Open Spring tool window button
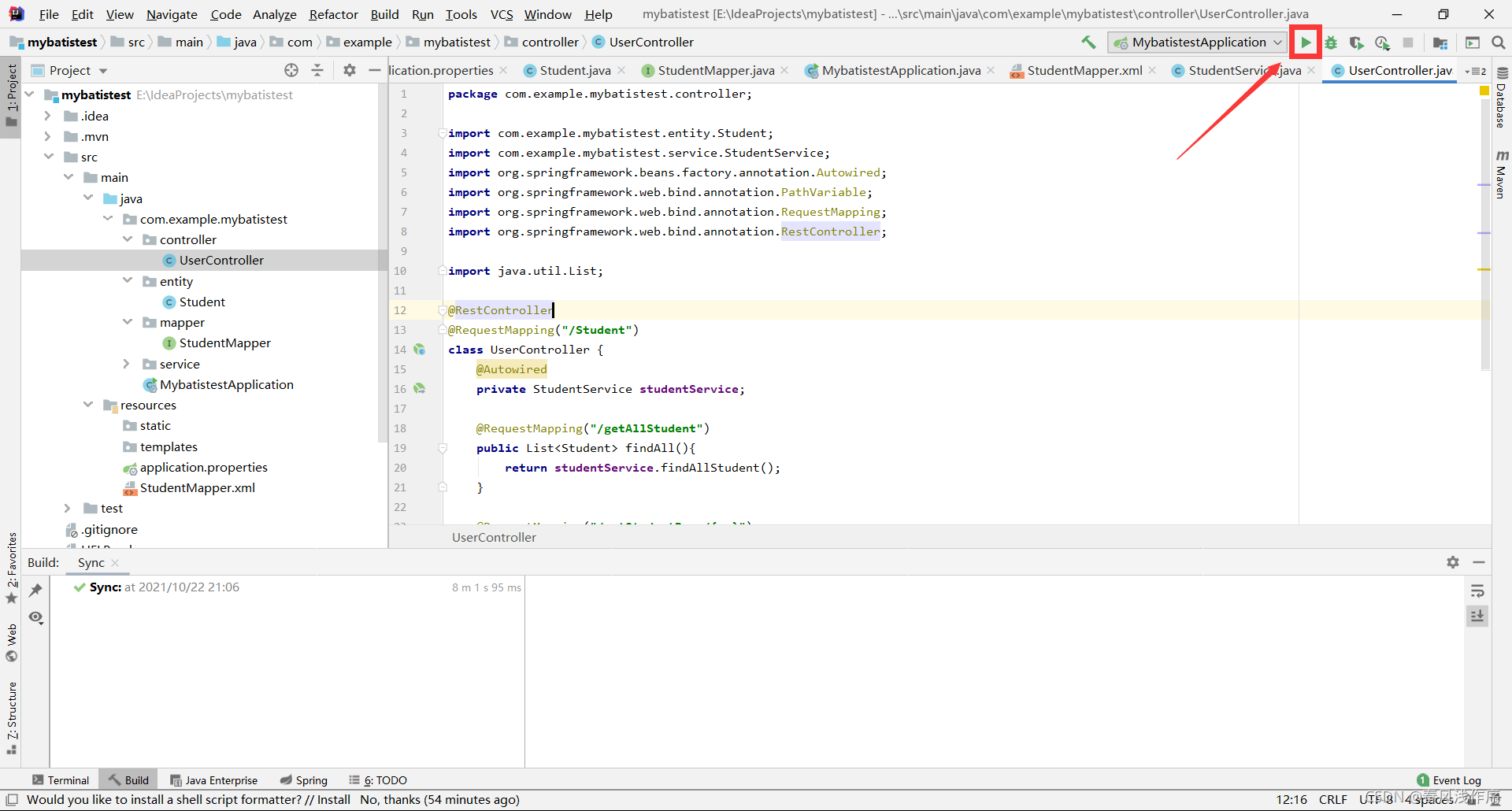This screenshot has height=811, width=1512. 304,780
